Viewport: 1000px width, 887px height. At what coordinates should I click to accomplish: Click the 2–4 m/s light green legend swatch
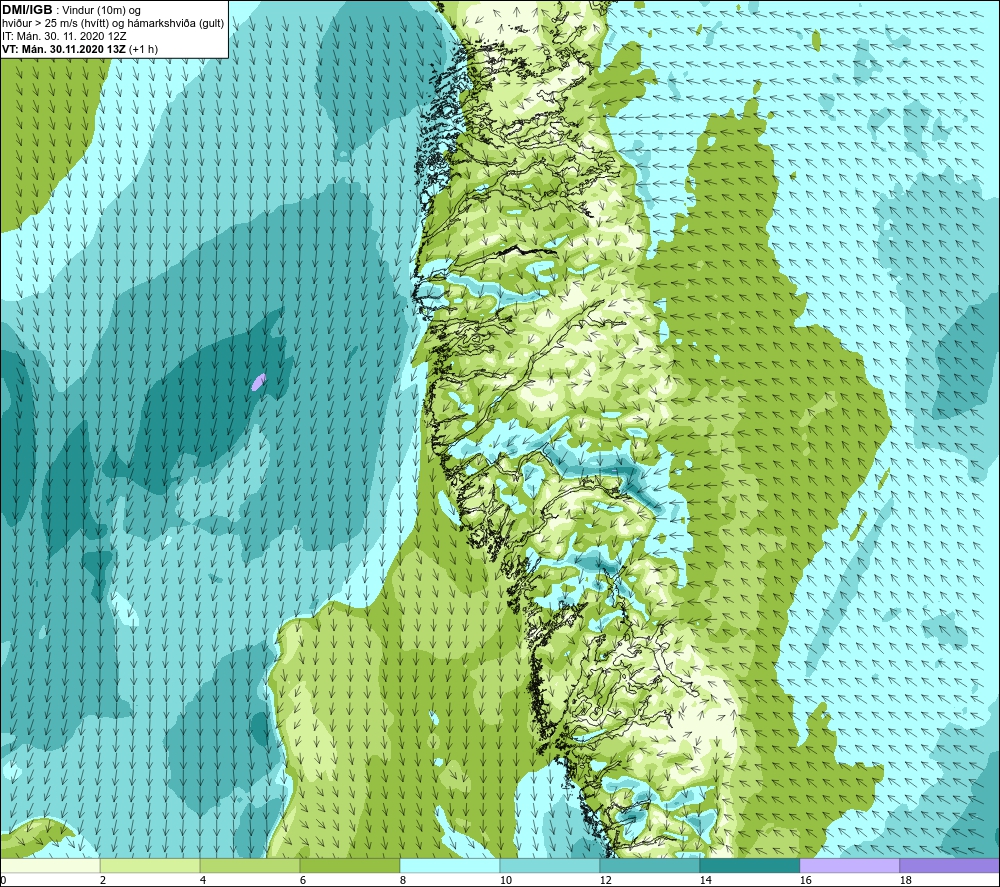[150, 866]
